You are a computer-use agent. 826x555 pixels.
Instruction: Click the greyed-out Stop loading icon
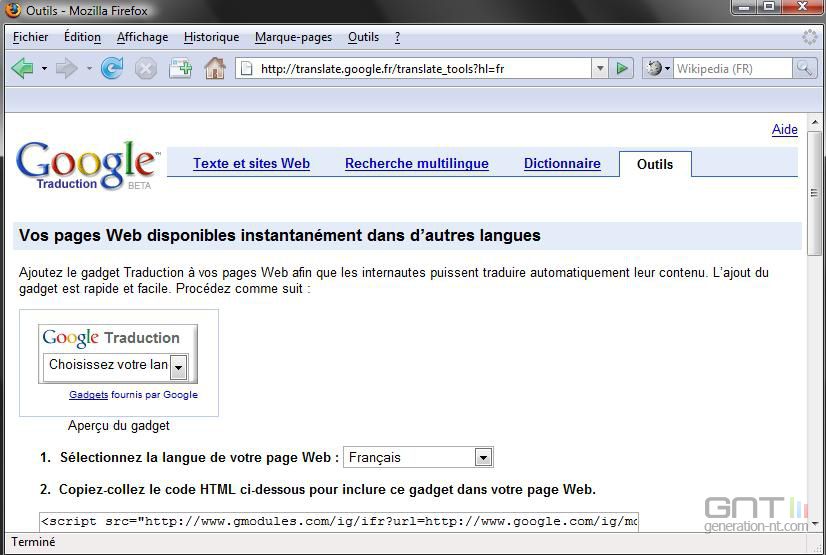(x=146, y=68)
